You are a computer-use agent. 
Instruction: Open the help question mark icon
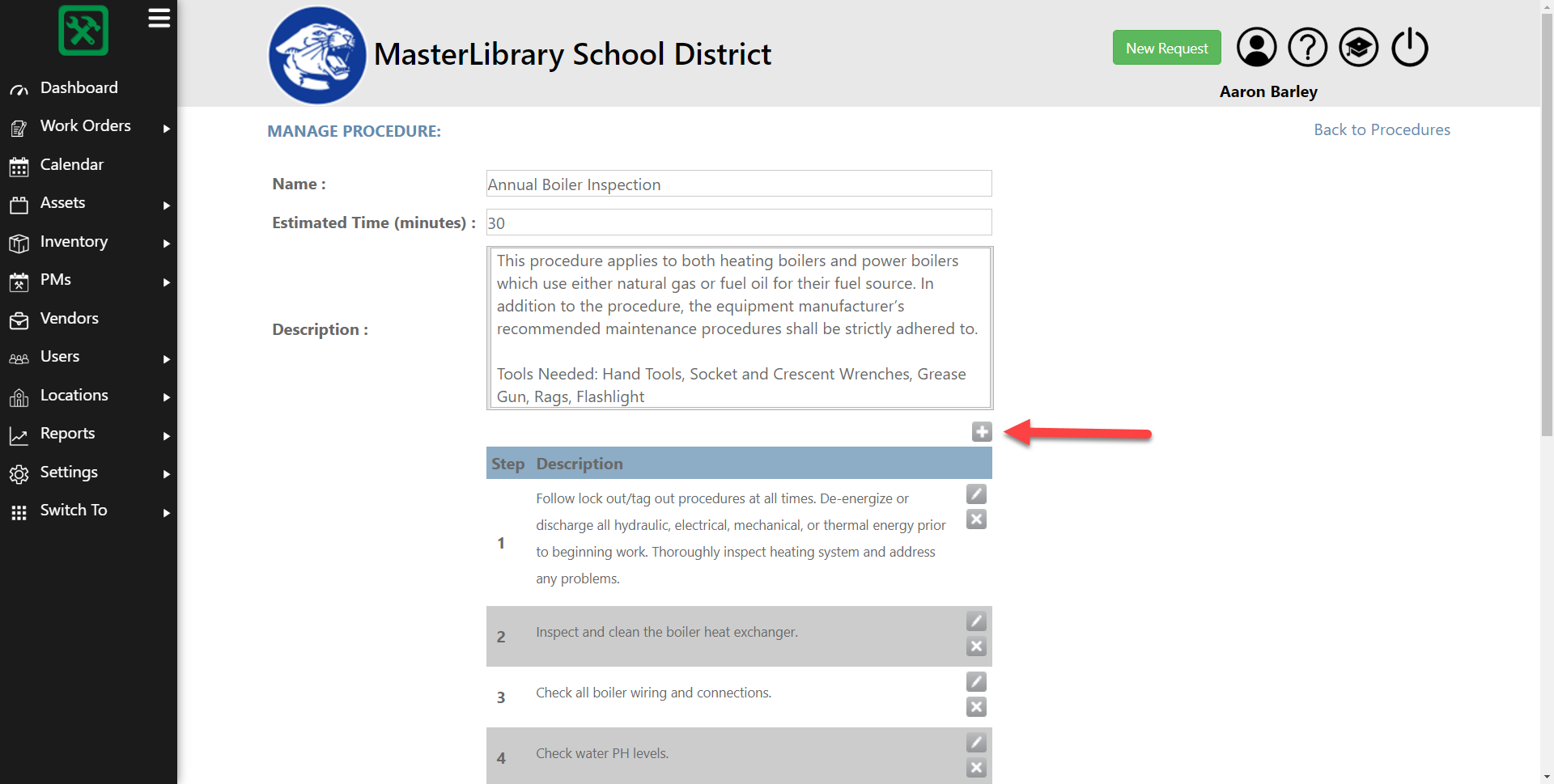(x=1307, y=48)
